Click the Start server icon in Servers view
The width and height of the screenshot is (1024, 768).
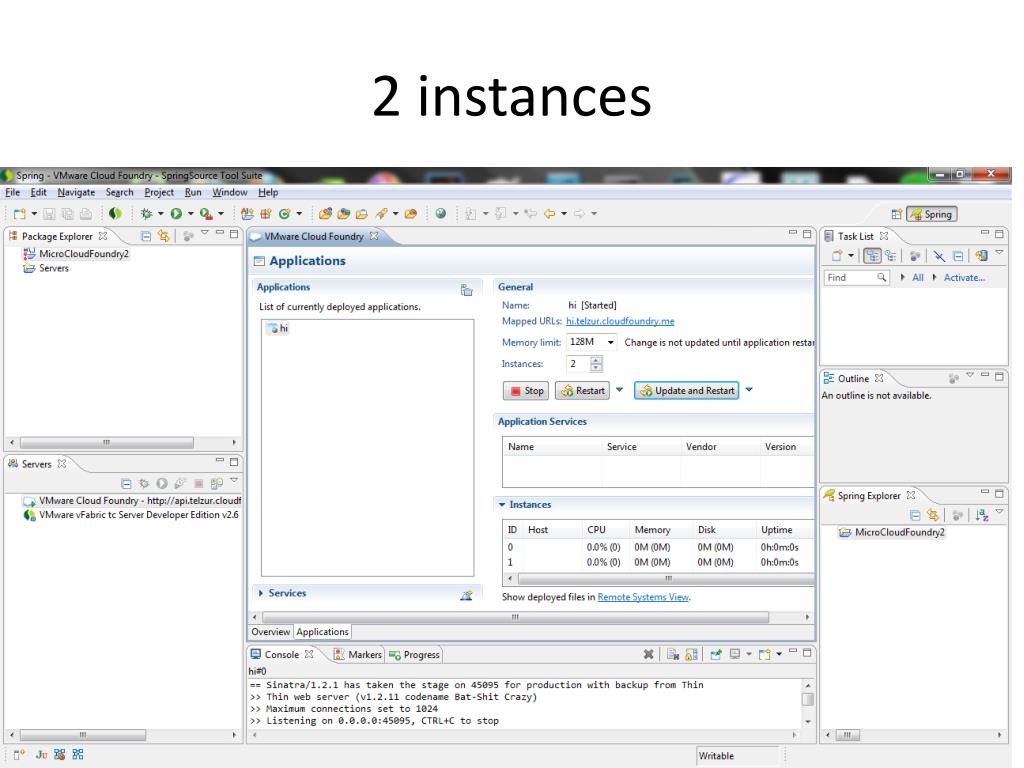(x=162, y=483)
